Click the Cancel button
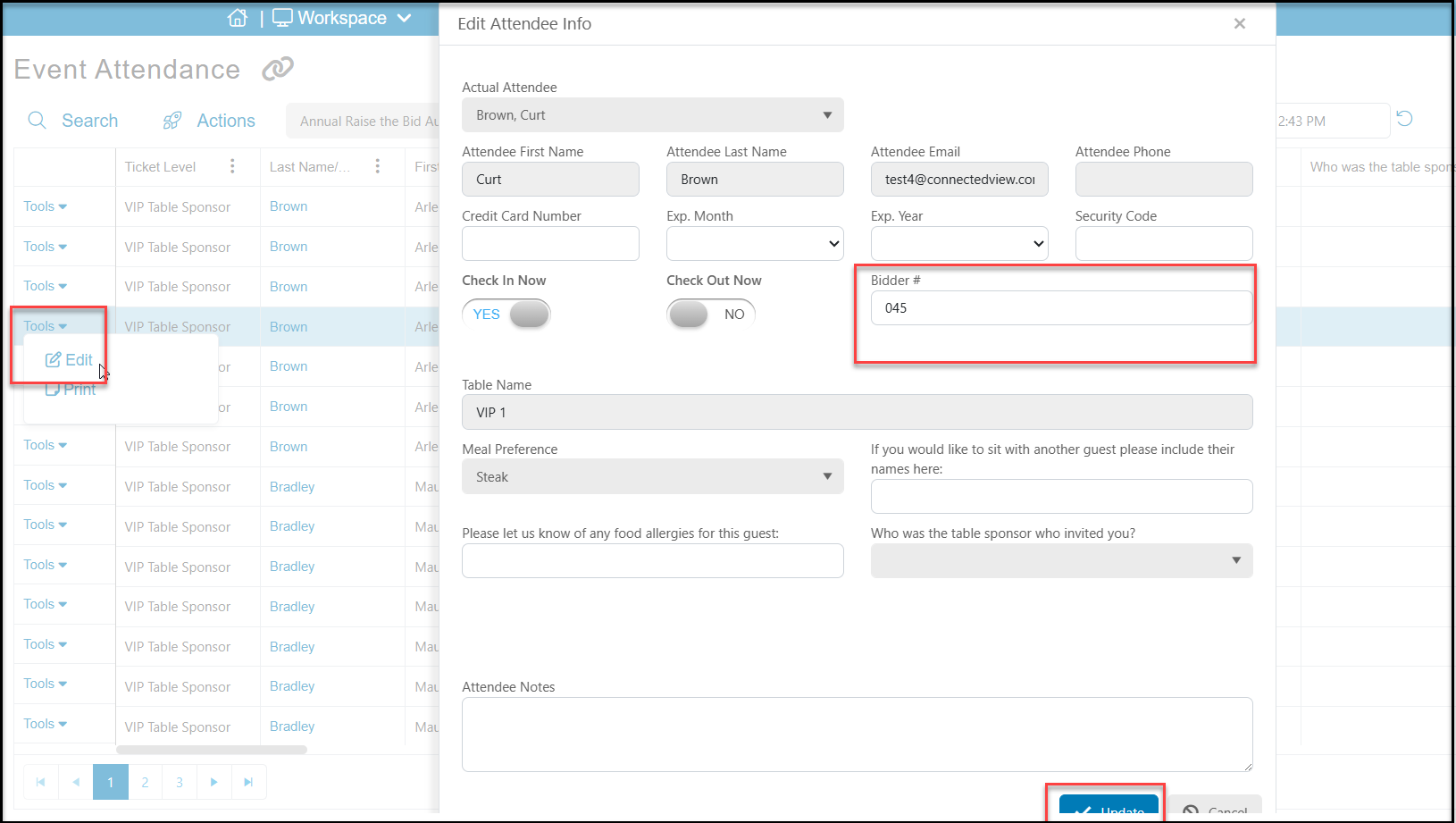The height and width of the screenshot is (823, 1456). 1215,809
